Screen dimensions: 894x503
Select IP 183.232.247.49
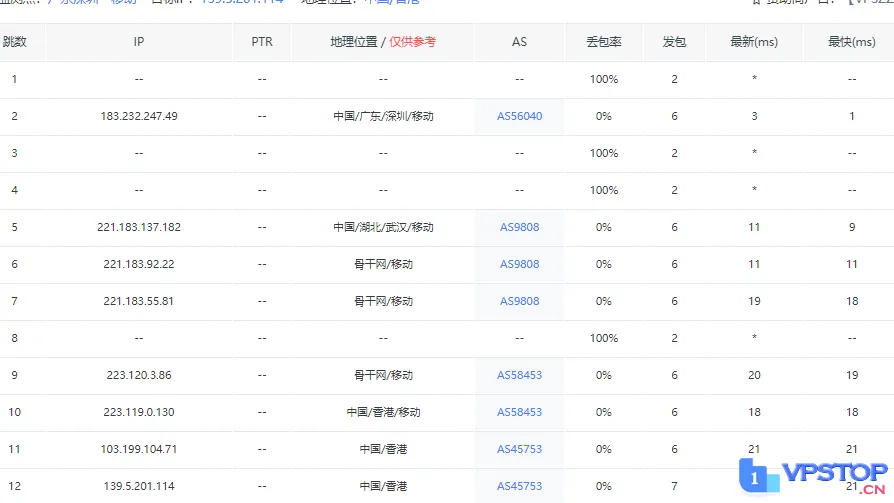coord(139,116)
